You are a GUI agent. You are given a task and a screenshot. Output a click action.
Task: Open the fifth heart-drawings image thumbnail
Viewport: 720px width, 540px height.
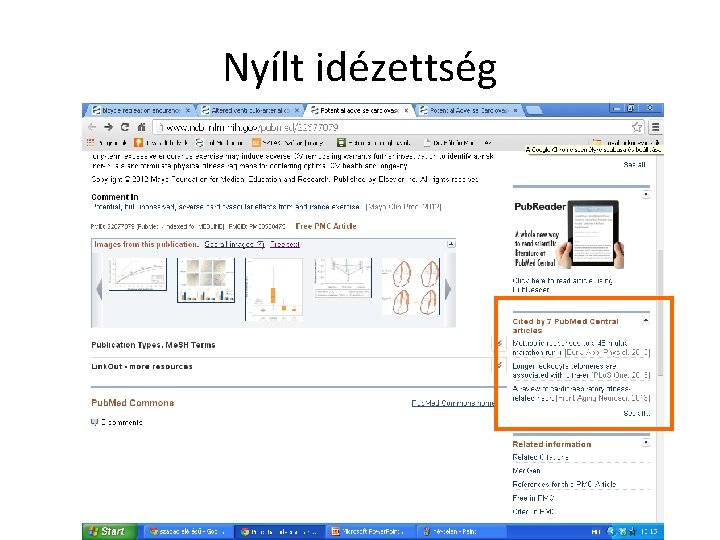(x=411, y=287)
